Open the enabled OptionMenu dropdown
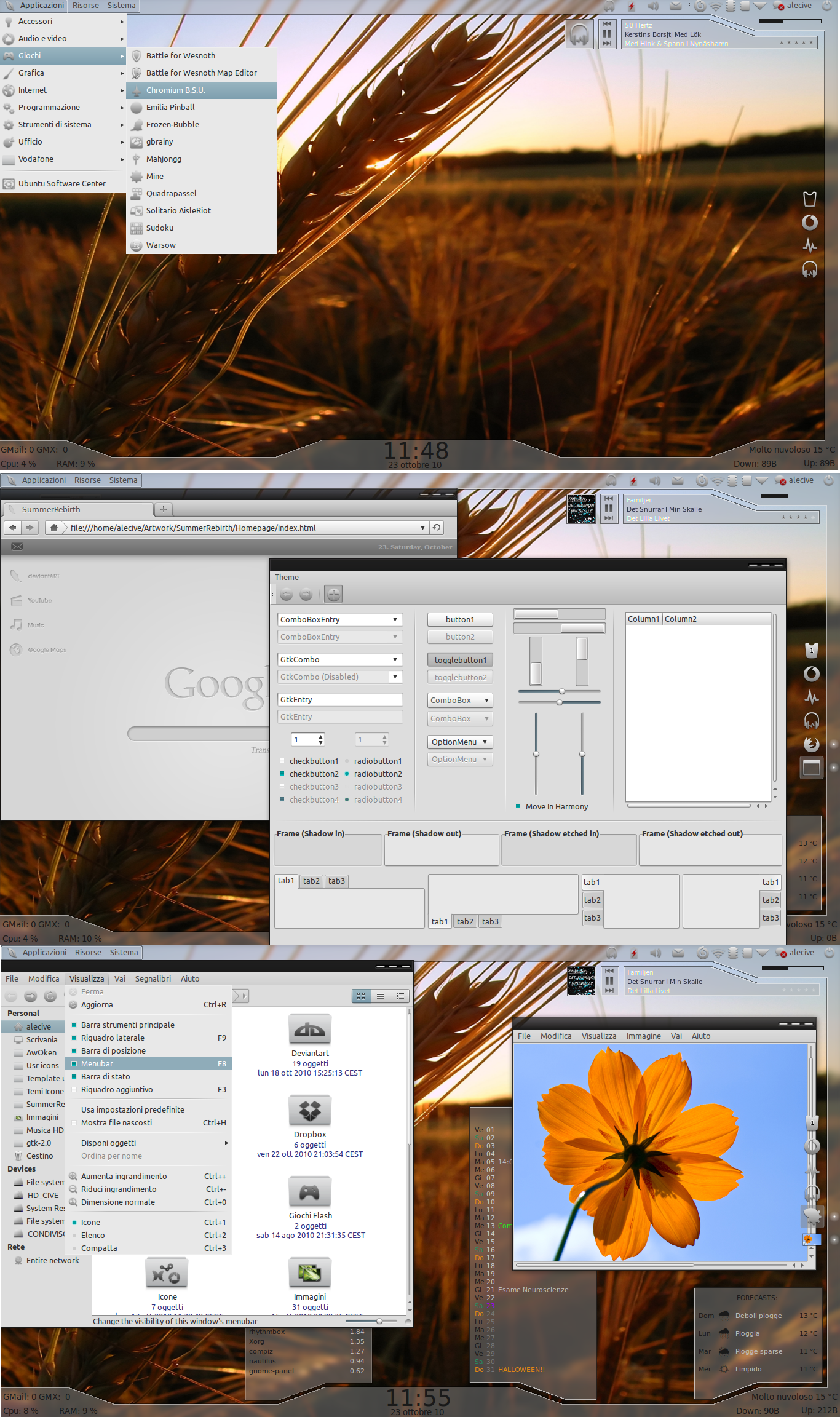 coord(460,742)
